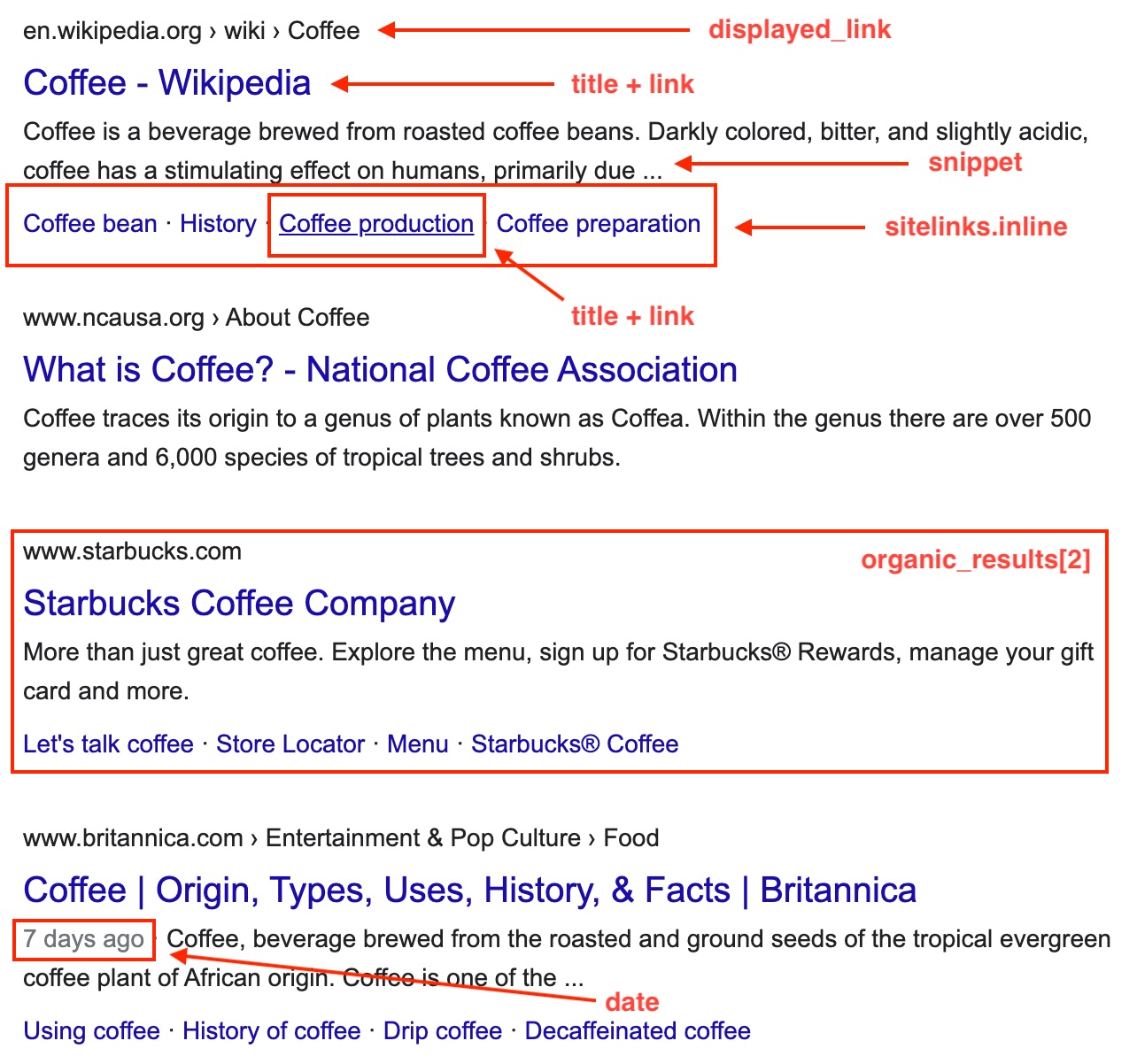Open What is Coffee? National Coffee Association
Viewport: 1137px width, 1064px height.
(381, 370)
